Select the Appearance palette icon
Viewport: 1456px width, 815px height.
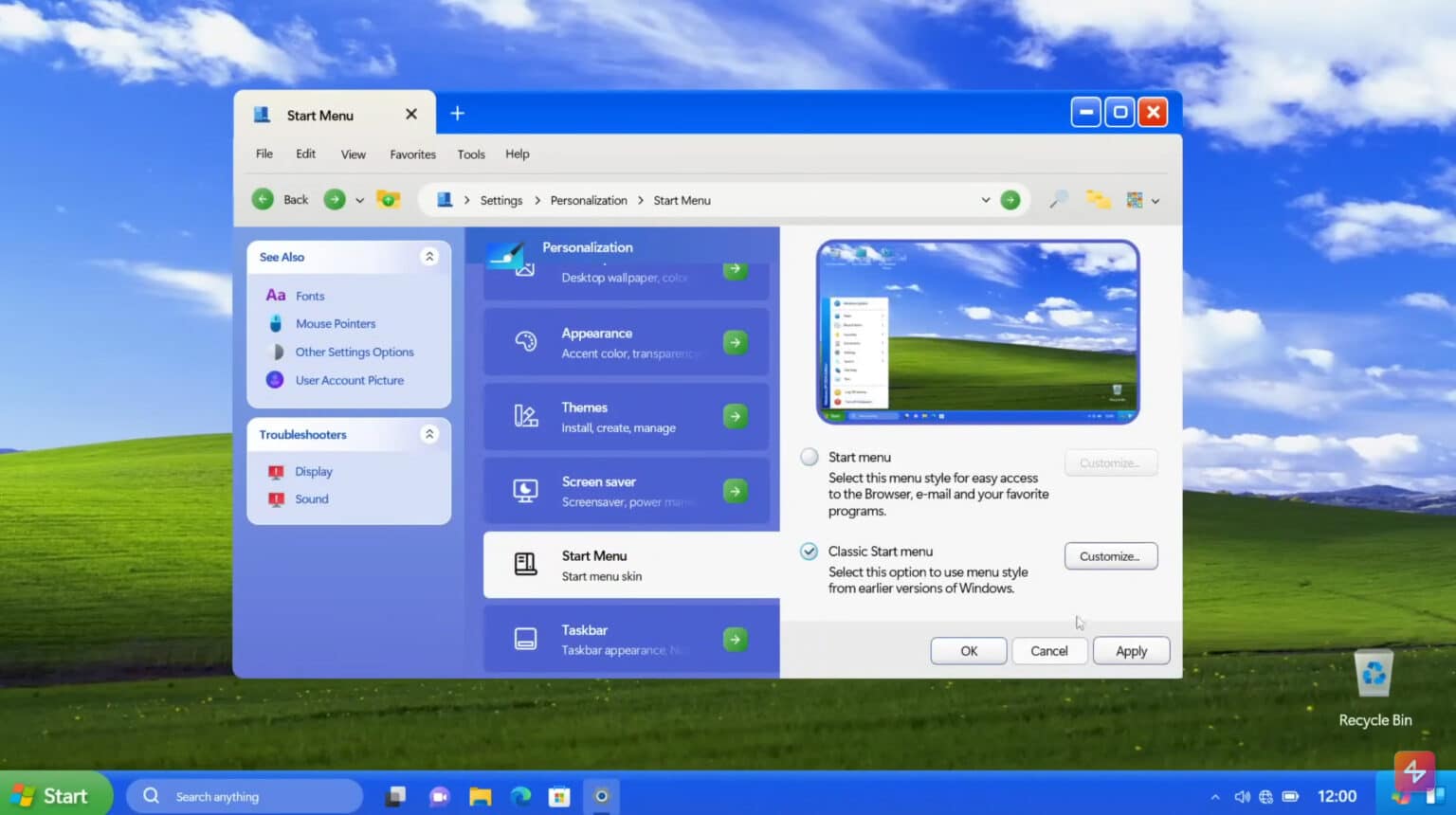click(x=526, y=342)
